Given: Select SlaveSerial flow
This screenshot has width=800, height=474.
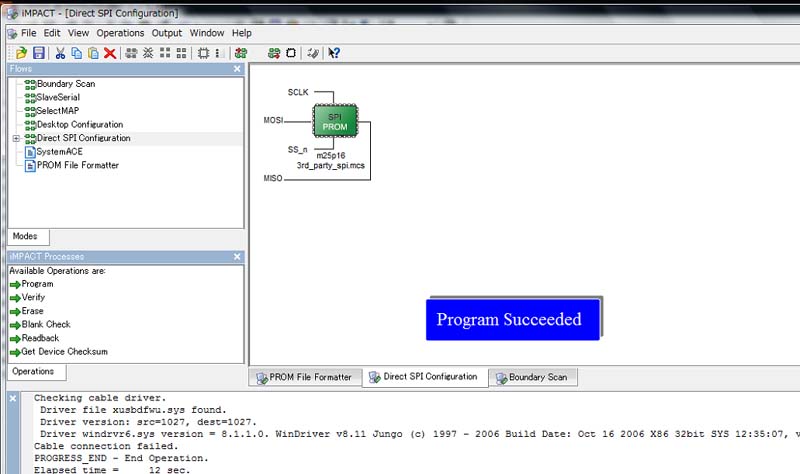Looking at the screenshot, I should pos(58,97).
